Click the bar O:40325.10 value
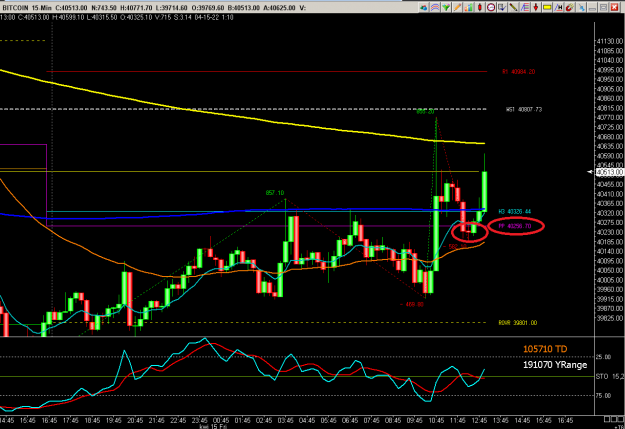The image size is (625, 429). coord(136,18)
